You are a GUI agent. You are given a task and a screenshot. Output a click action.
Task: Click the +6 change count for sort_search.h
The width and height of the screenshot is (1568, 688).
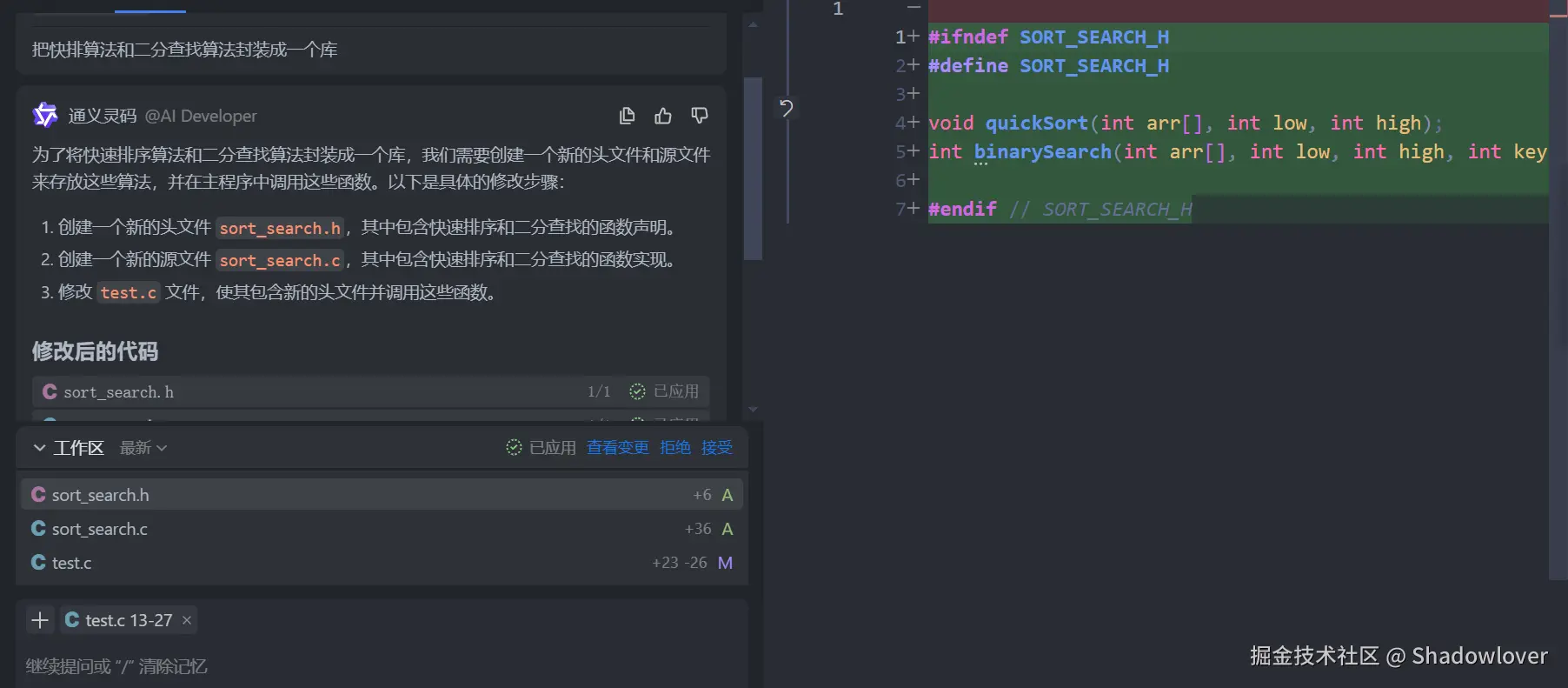point(702,494)
